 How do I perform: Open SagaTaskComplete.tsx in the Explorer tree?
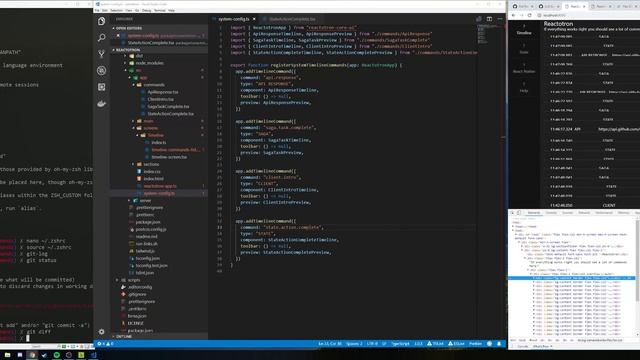168,107
